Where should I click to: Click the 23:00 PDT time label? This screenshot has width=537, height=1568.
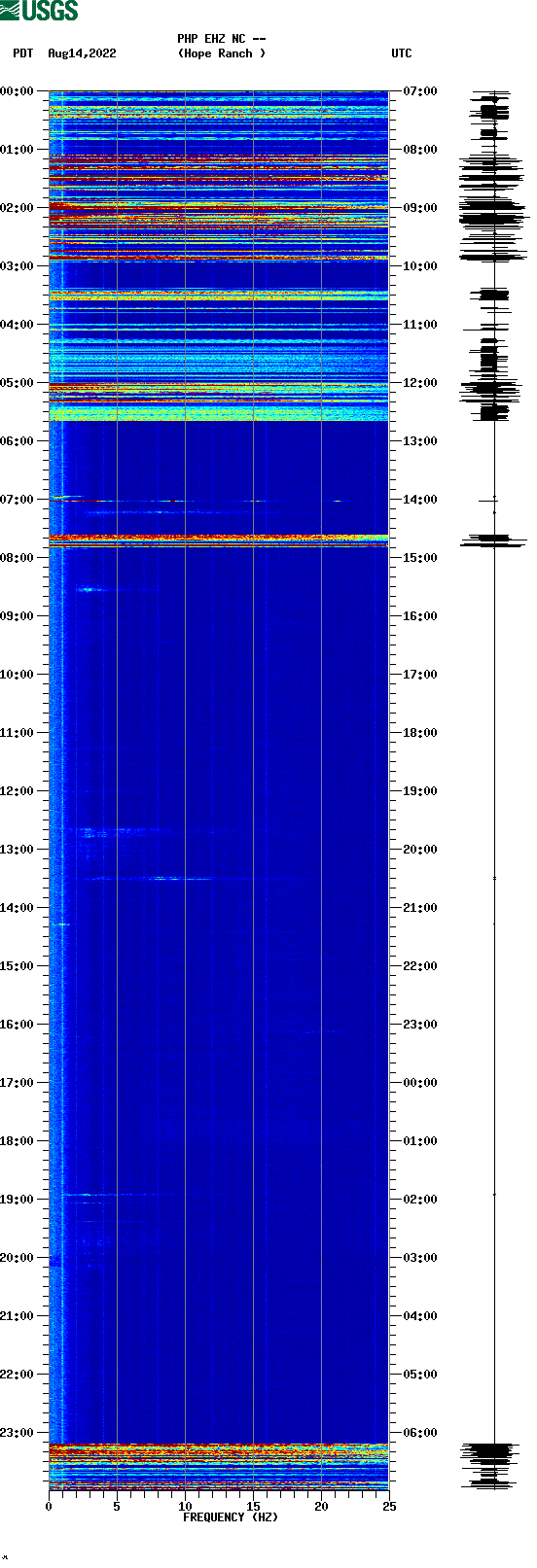17,1433
